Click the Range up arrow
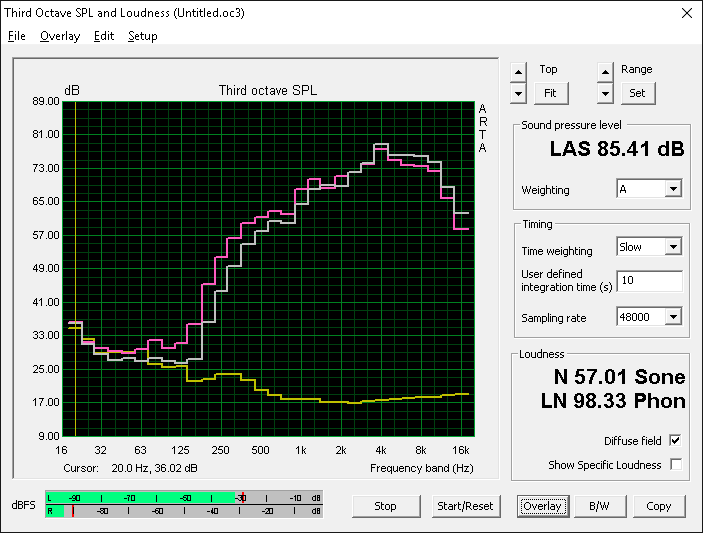This screenshot has width=703, height=533. (x=605, y=72)
